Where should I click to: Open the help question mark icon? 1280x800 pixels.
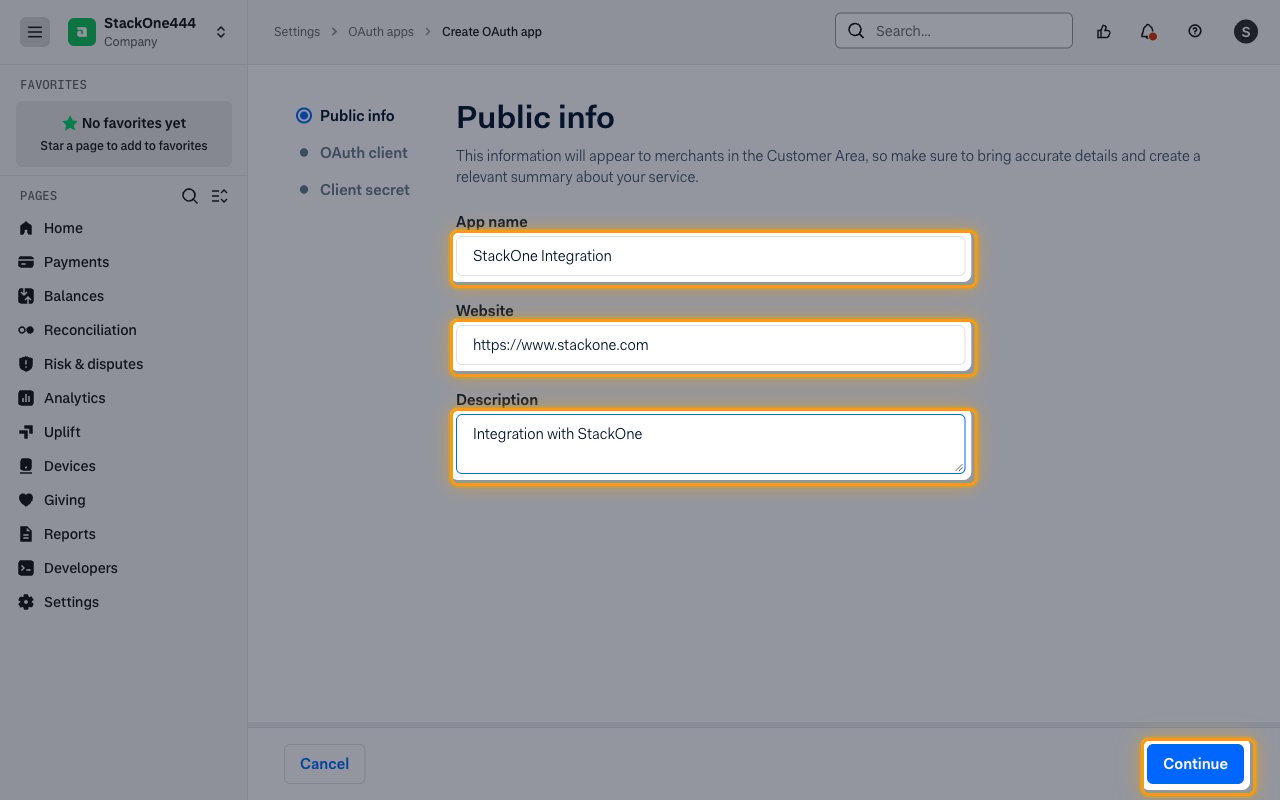coord(1195,31)
